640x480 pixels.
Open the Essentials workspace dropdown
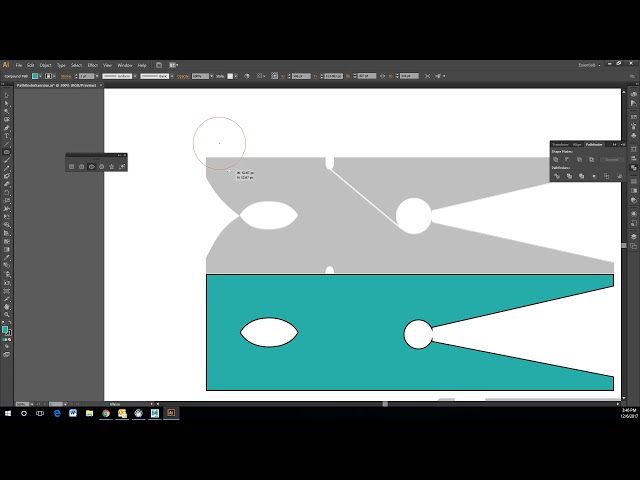coord(589,65)
